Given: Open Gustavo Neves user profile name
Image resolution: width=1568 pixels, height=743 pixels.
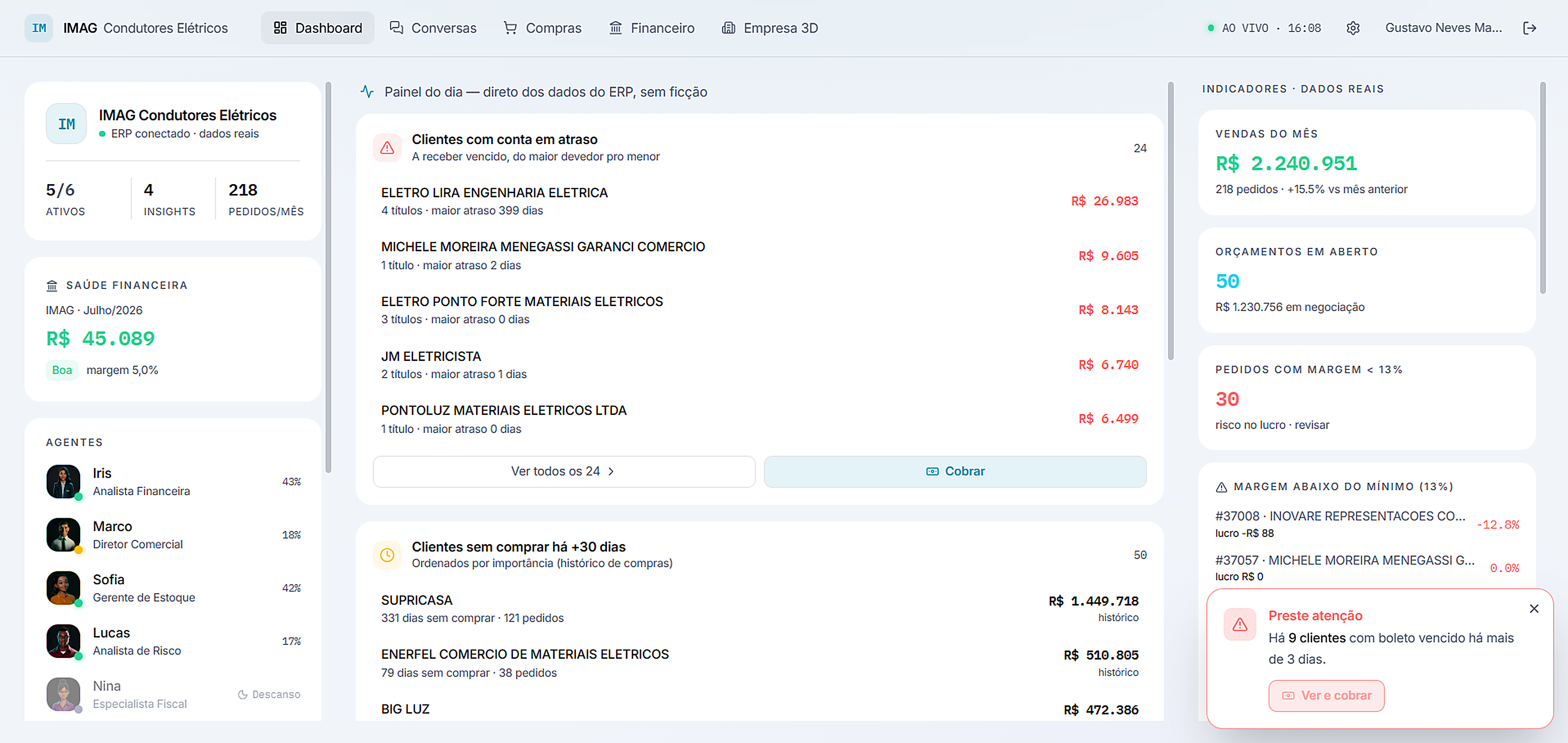Looking at the screenshot, I should tap(1443, 28).
